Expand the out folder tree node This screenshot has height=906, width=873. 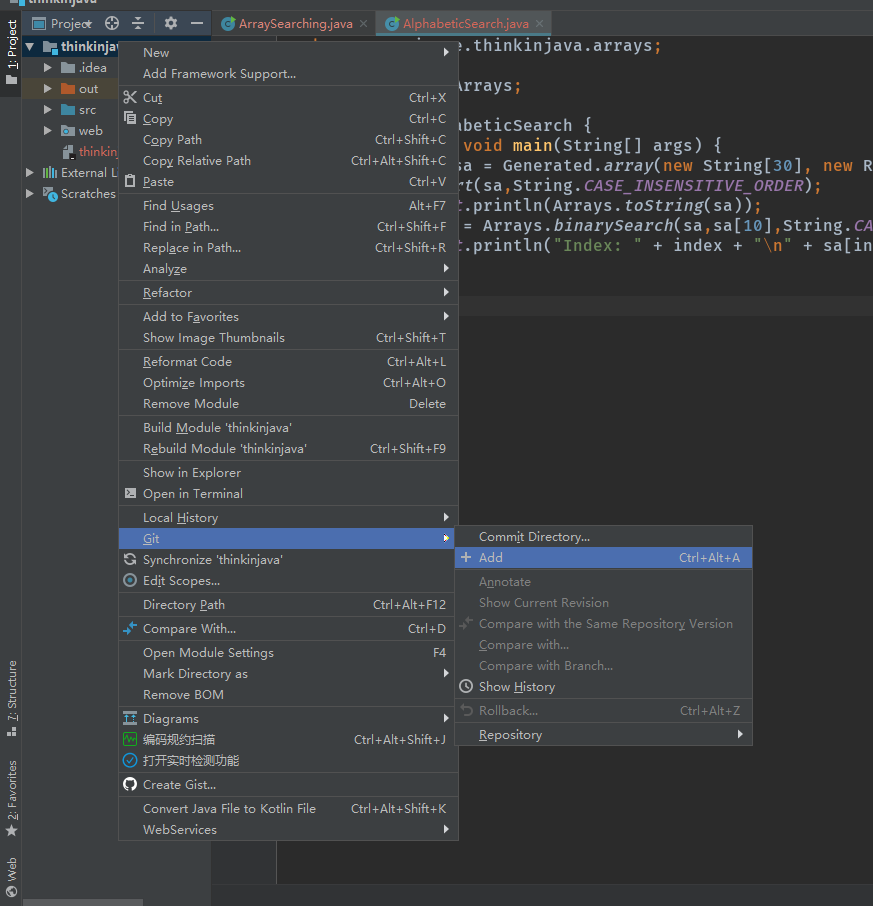pyautogui.click(x=47, y=89)
